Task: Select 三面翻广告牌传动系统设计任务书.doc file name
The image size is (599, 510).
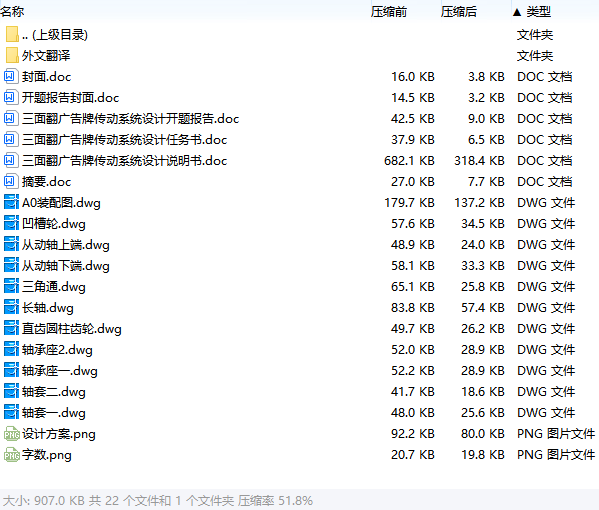Action: (x=124, y=140)
